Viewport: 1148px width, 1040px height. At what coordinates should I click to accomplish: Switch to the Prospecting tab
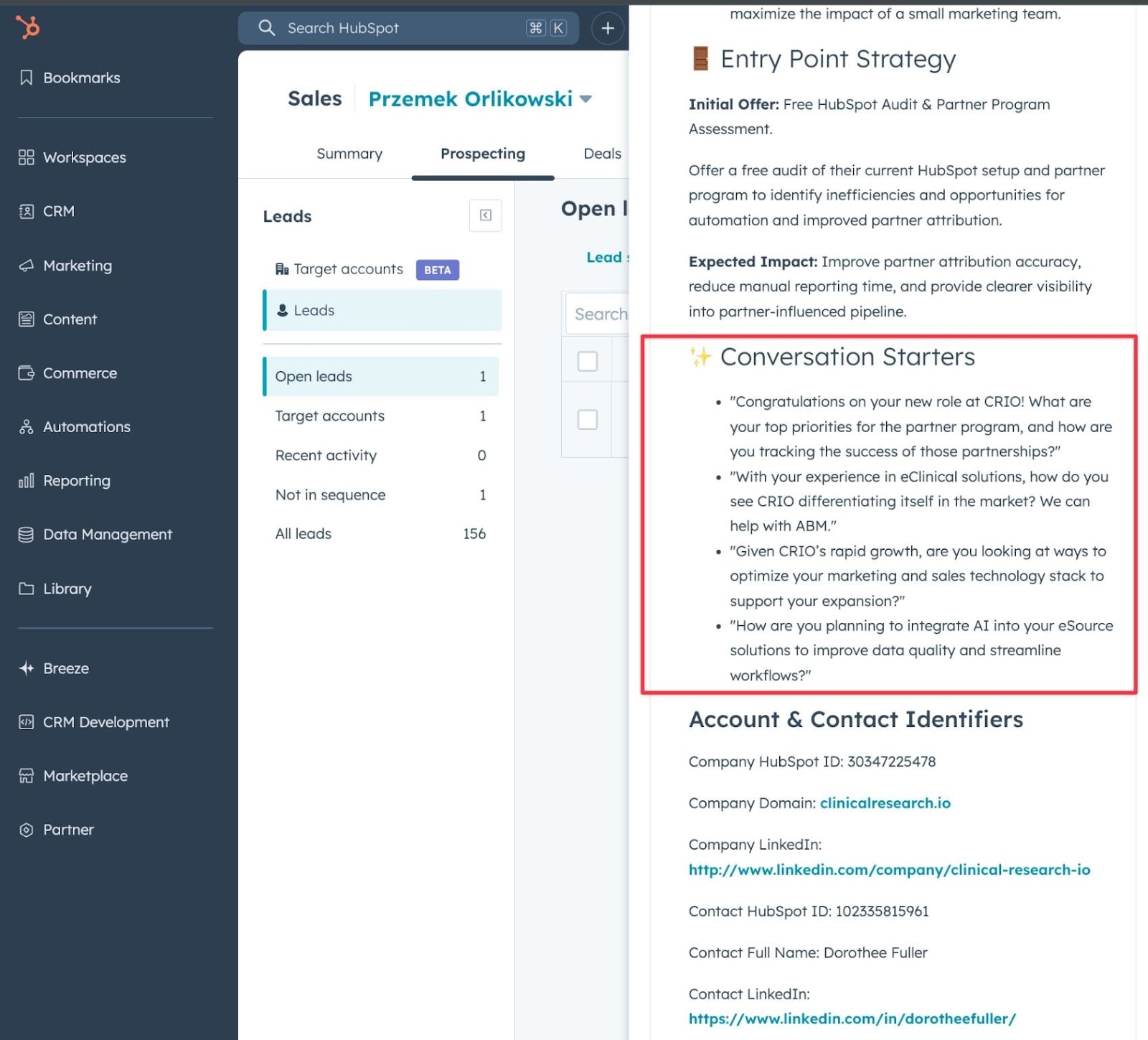coord(483,154)
